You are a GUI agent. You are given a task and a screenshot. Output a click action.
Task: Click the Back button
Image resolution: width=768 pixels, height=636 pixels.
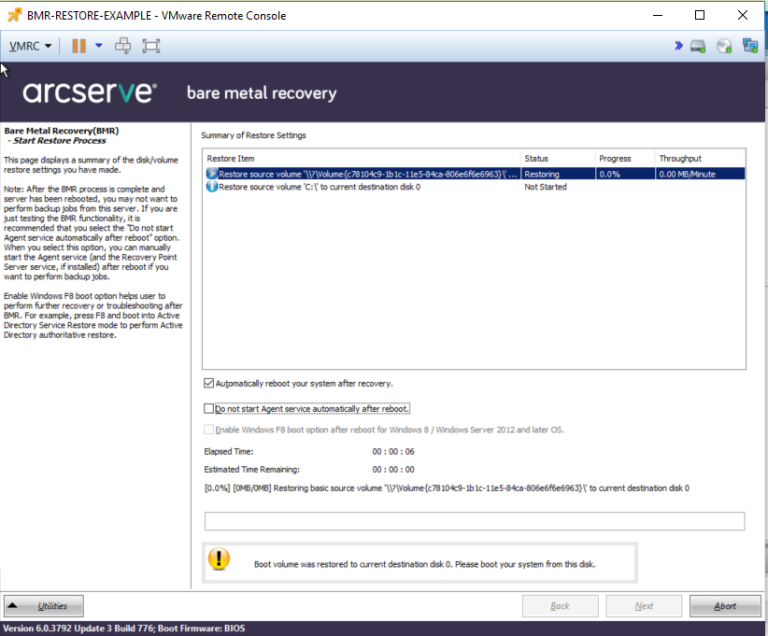click(x=560, y=606)
